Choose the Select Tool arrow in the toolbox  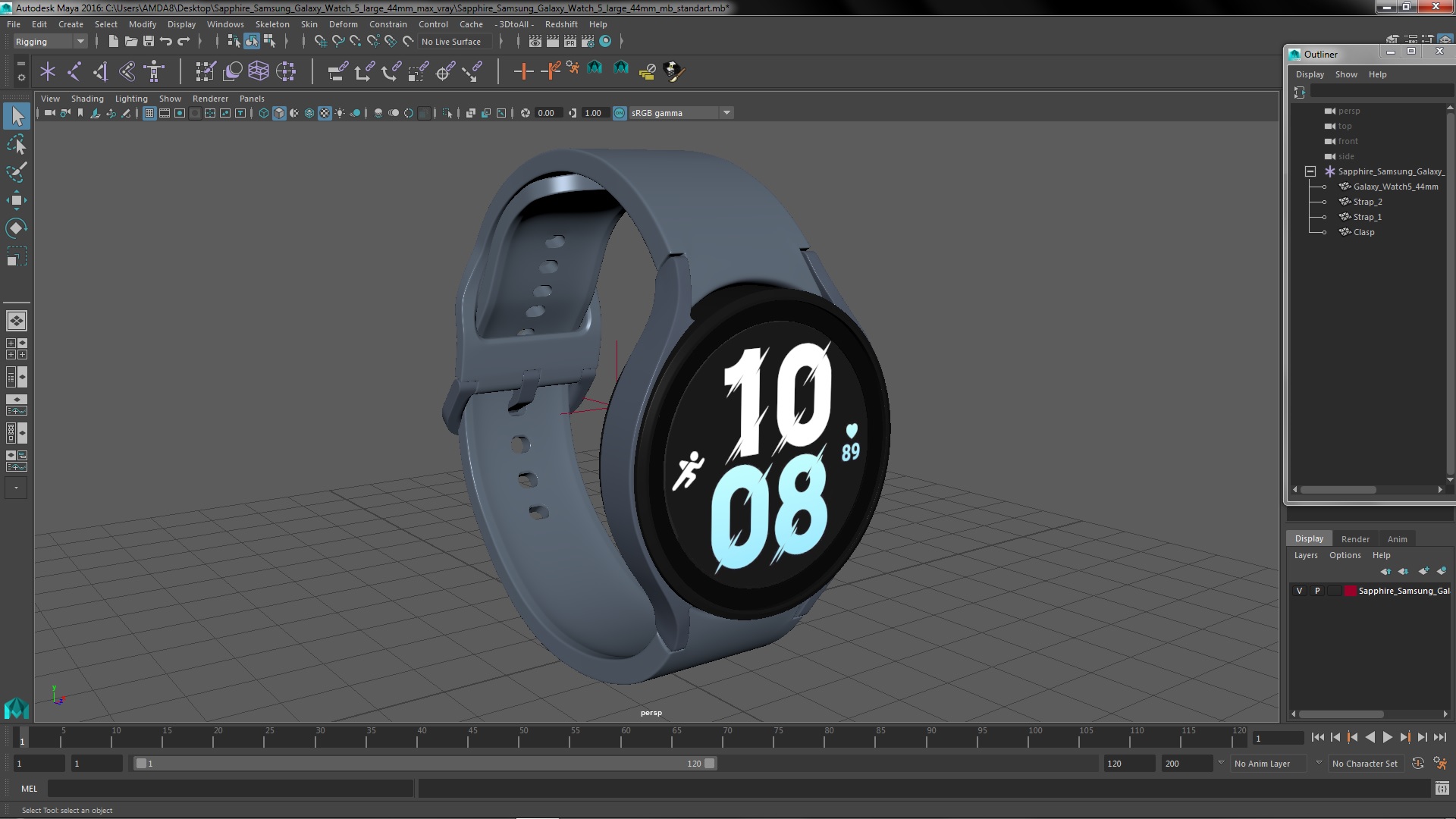(17, 116)
